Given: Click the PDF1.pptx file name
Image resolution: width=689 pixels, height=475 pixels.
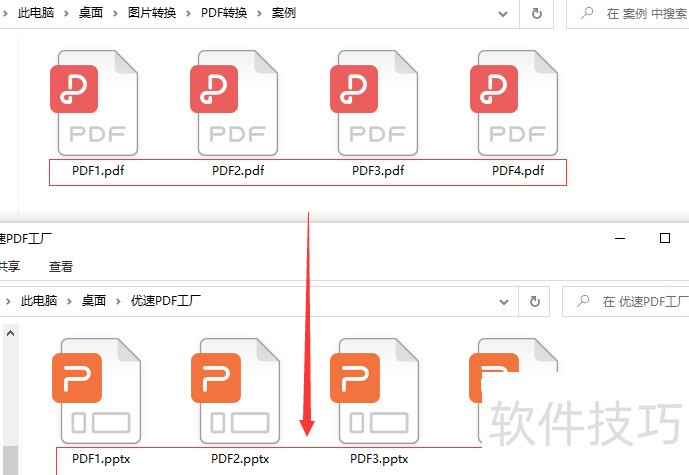Looking at the screenshot, I should [101, 459].
